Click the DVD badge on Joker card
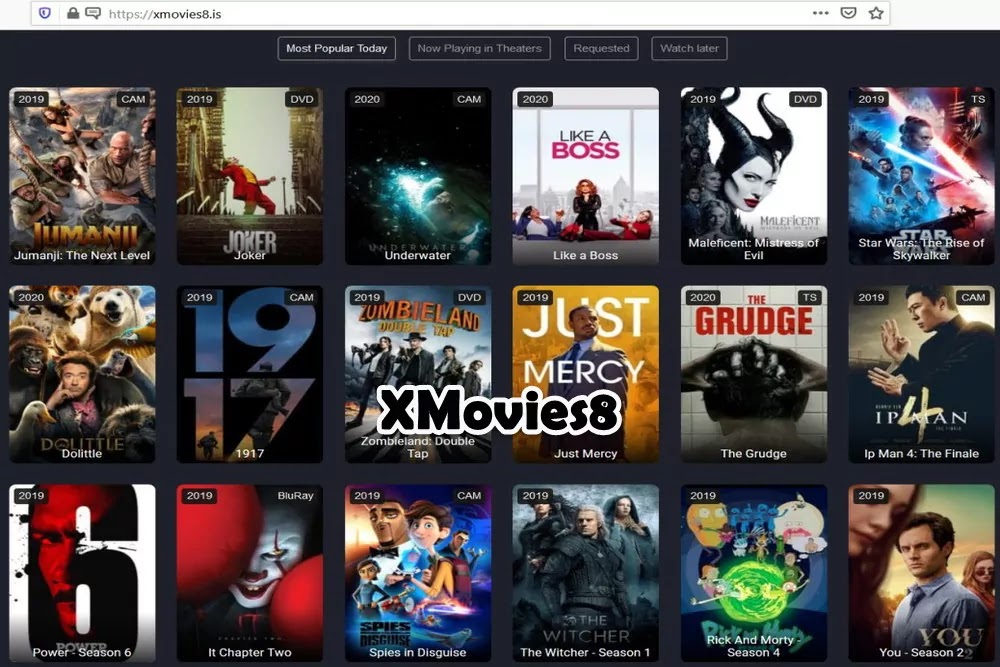The image size is (1000, 667). pos(302,99)
